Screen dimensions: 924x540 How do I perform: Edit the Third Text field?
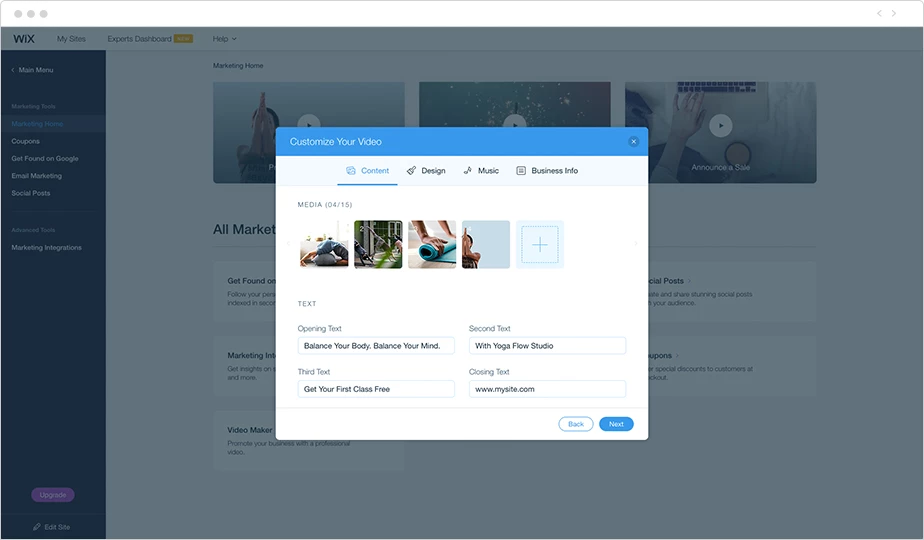coord(376,389)
